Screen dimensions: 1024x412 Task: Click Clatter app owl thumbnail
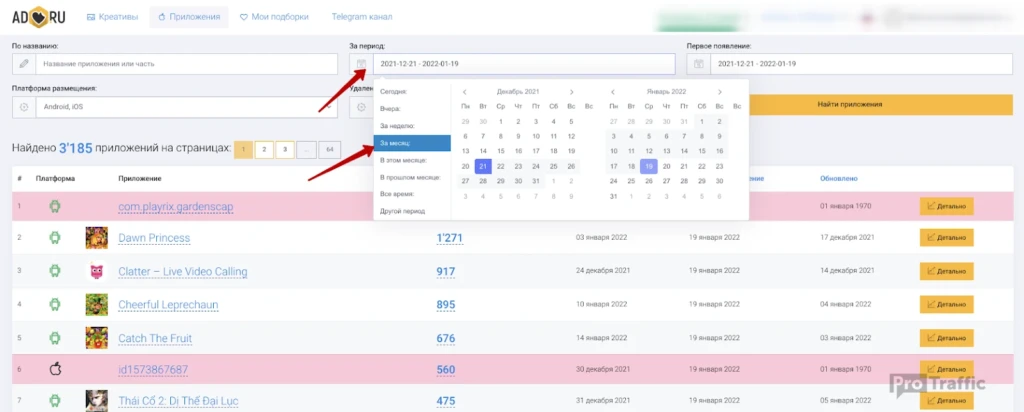tap(97, 271)
